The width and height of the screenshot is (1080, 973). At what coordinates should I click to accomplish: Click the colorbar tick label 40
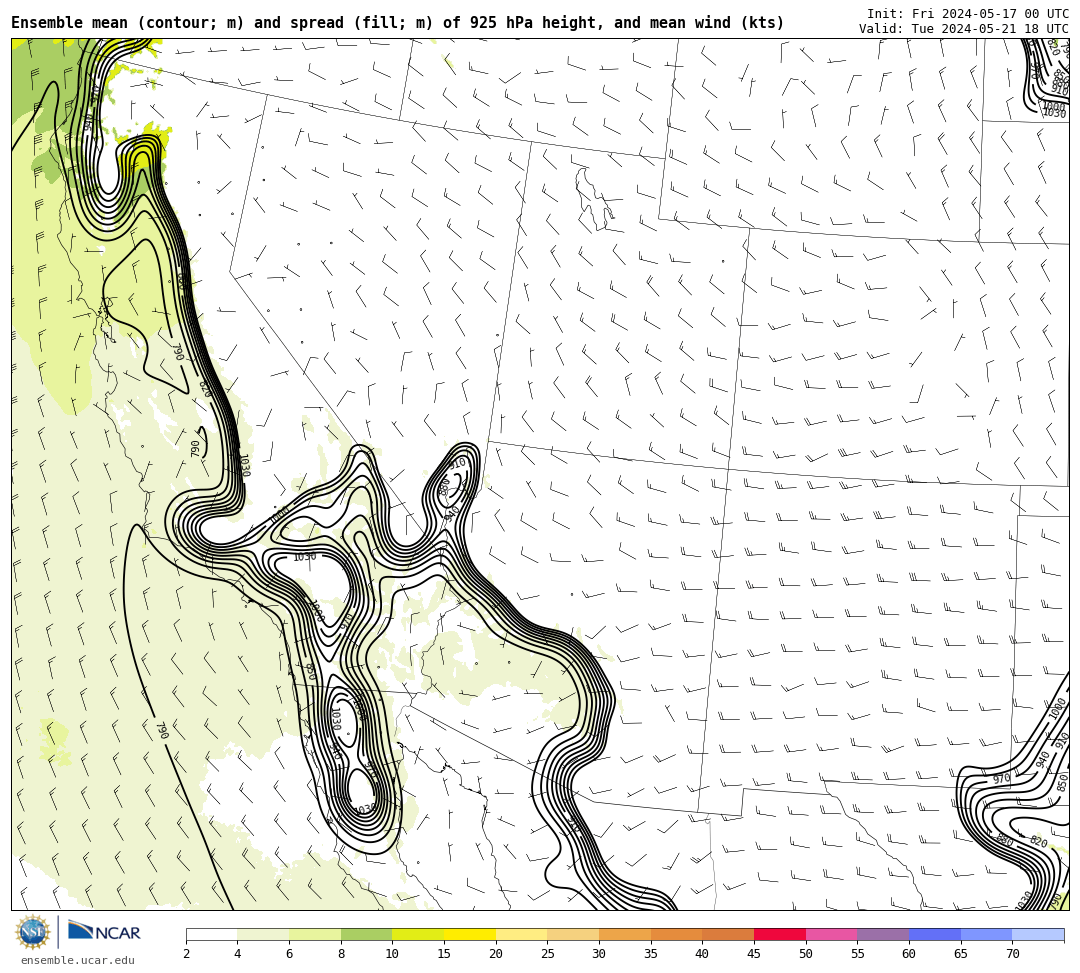(702, 954)
